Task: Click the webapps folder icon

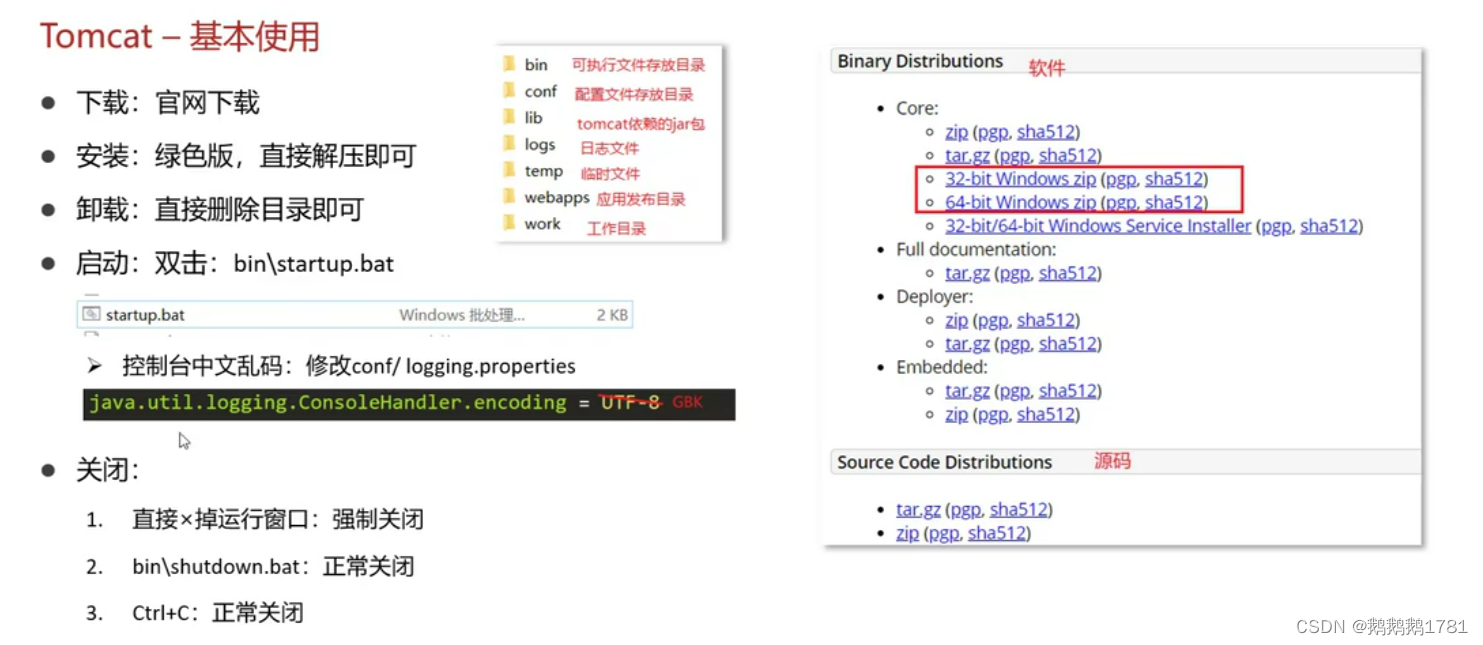Action: click(510, 197)
